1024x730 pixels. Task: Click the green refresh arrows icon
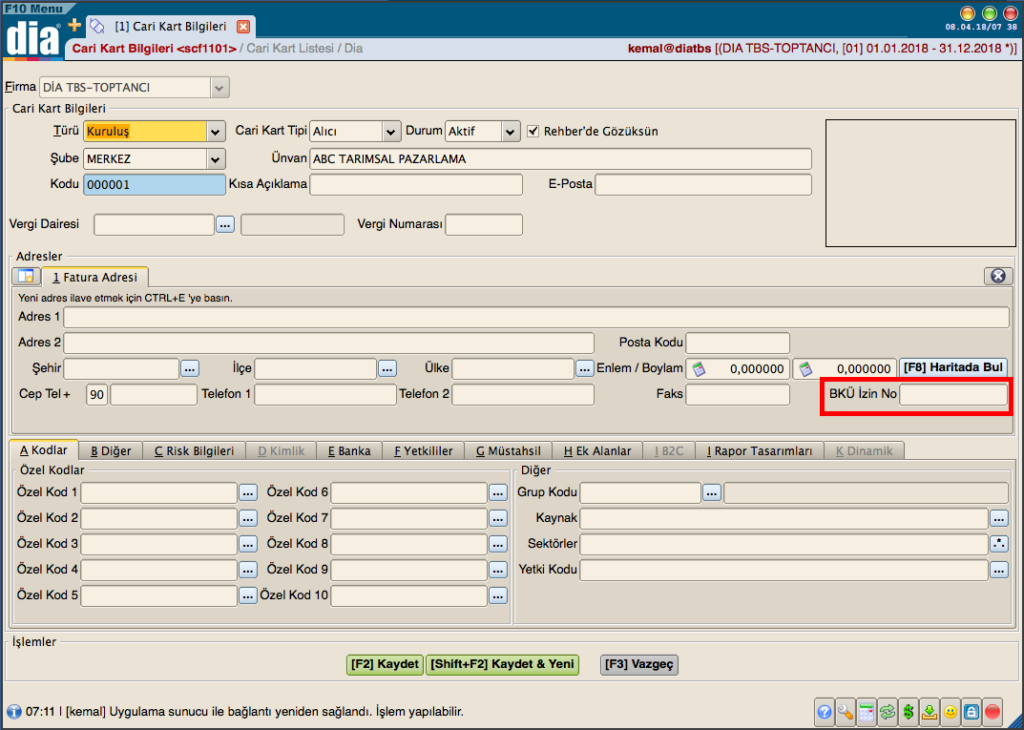(x=887, y=711)
